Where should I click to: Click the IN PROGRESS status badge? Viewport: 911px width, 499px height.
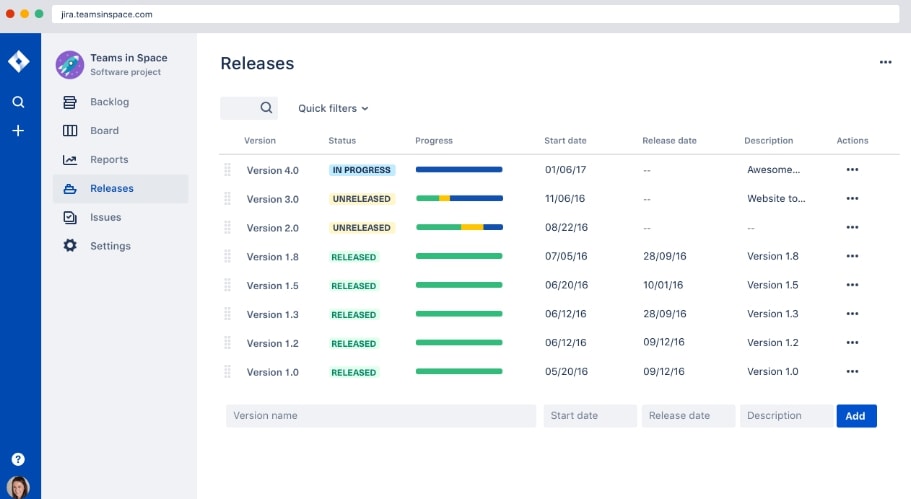click(x=361, y=170)
